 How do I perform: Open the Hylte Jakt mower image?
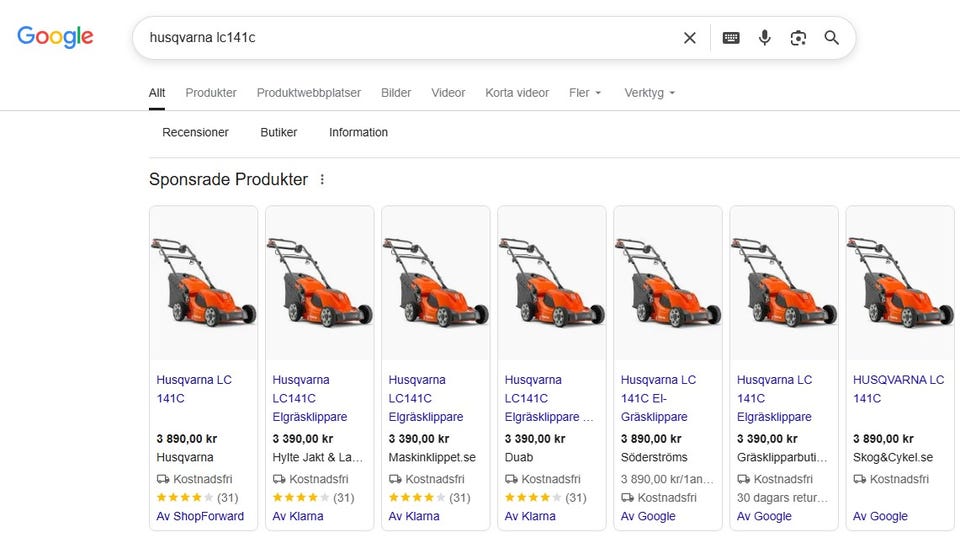tap(320, 283)
